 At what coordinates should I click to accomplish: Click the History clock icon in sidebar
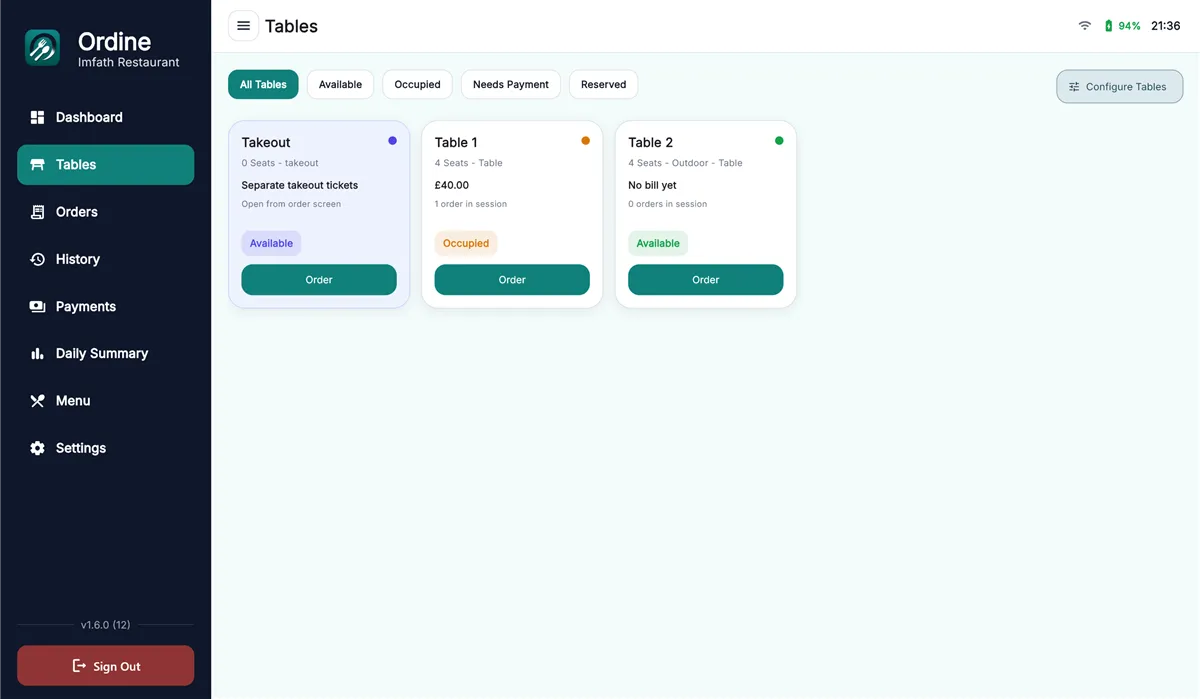(x=37, y=259)
